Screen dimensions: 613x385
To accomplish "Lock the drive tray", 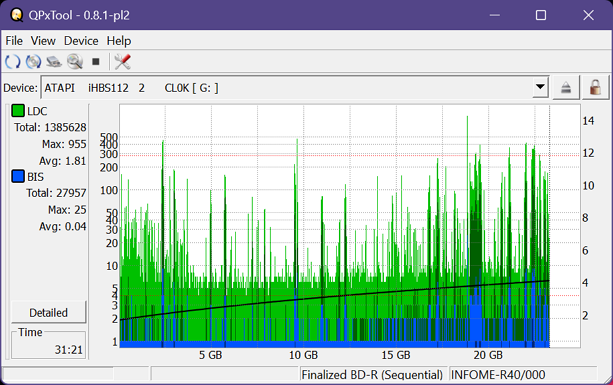I will 595,88.
